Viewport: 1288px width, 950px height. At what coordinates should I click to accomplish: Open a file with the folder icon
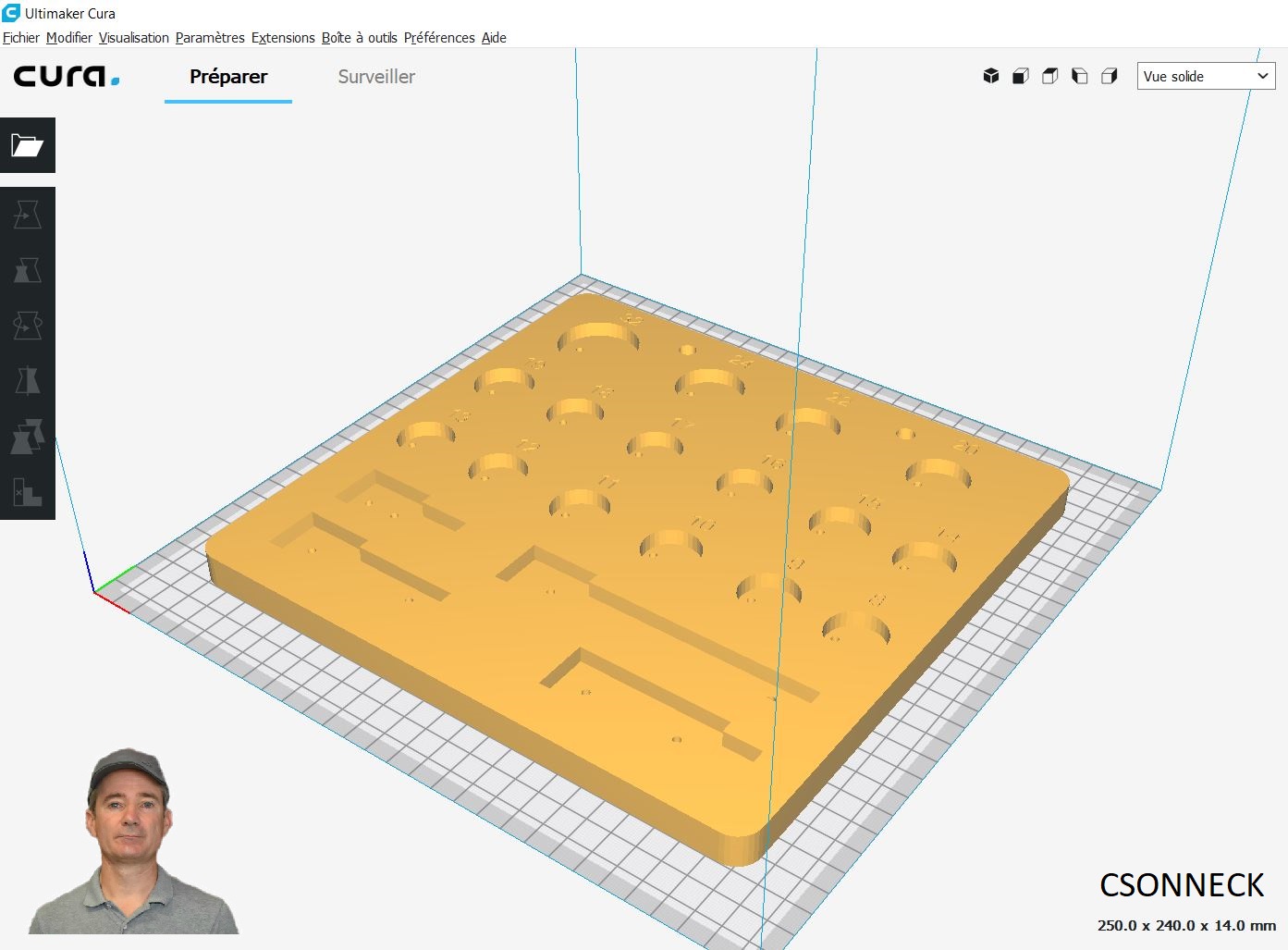coord(28,145)
